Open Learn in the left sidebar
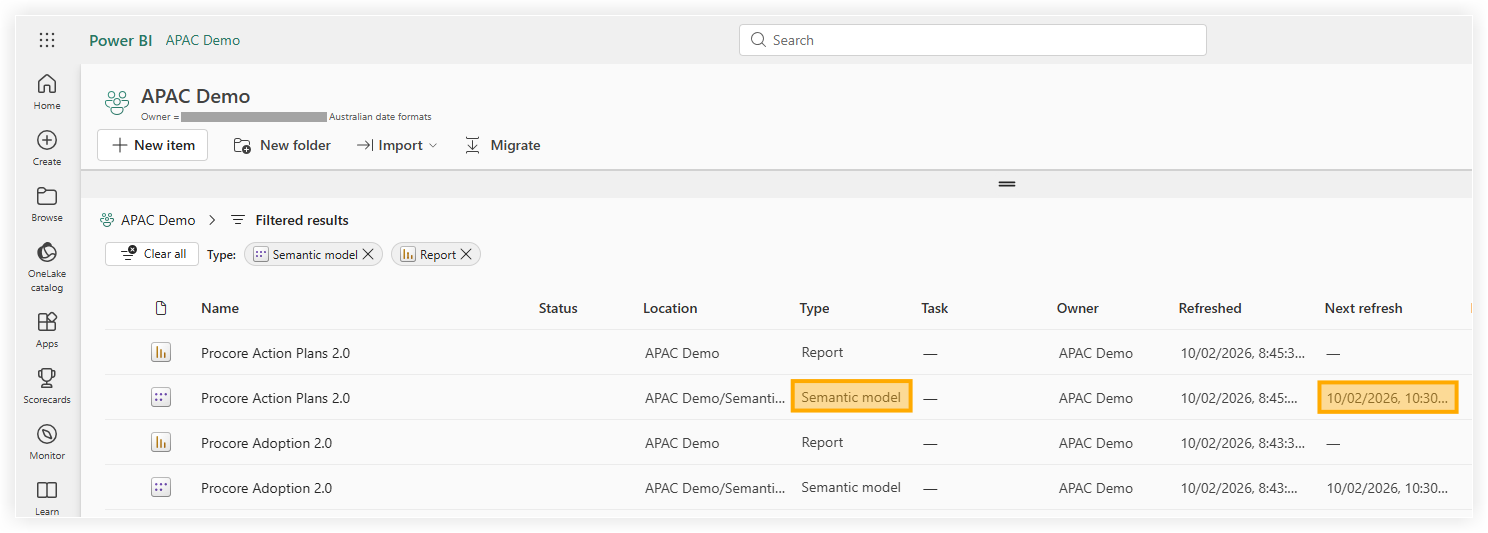 coord(47,496)
